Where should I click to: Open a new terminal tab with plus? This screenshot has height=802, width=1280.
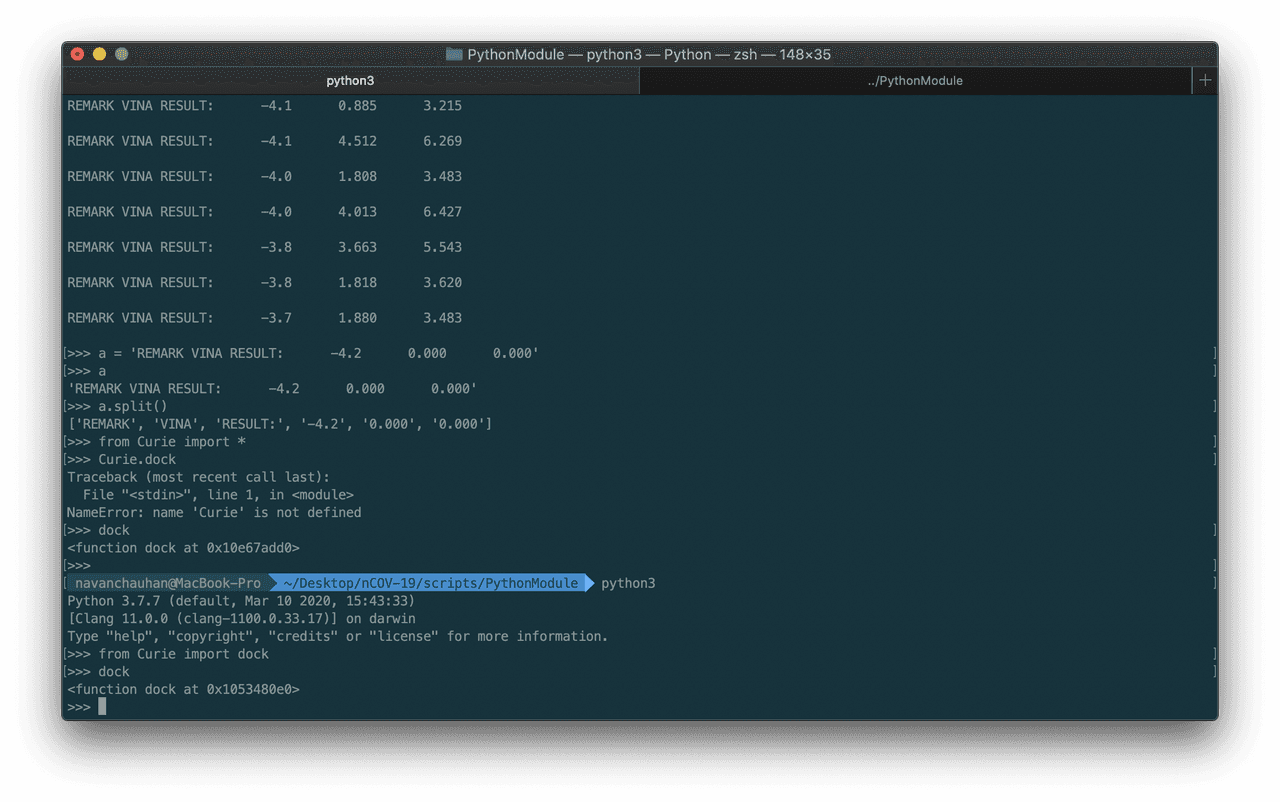tap(1205, 81)
